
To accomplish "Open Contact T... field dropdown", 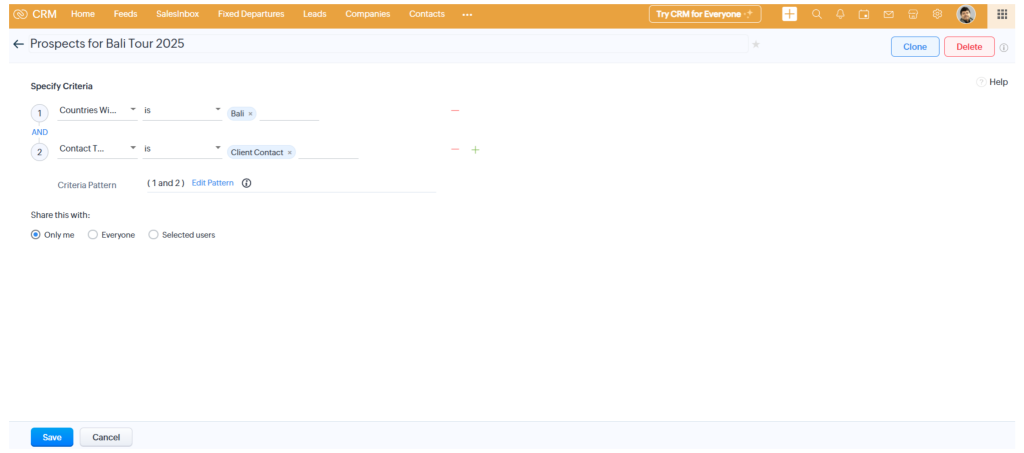I will (97, 149).
